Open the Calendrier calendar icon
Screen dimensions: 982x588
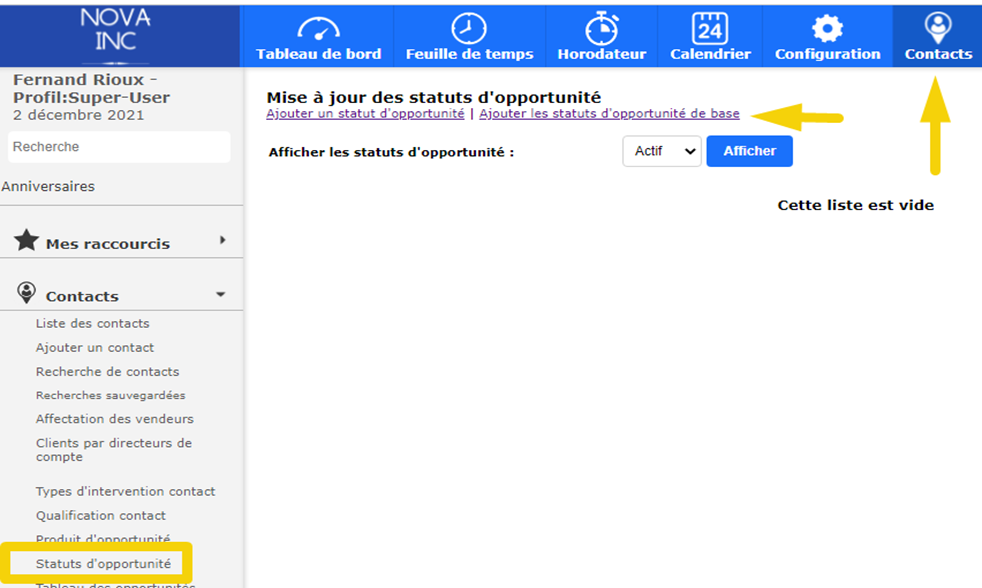[710, 28]
